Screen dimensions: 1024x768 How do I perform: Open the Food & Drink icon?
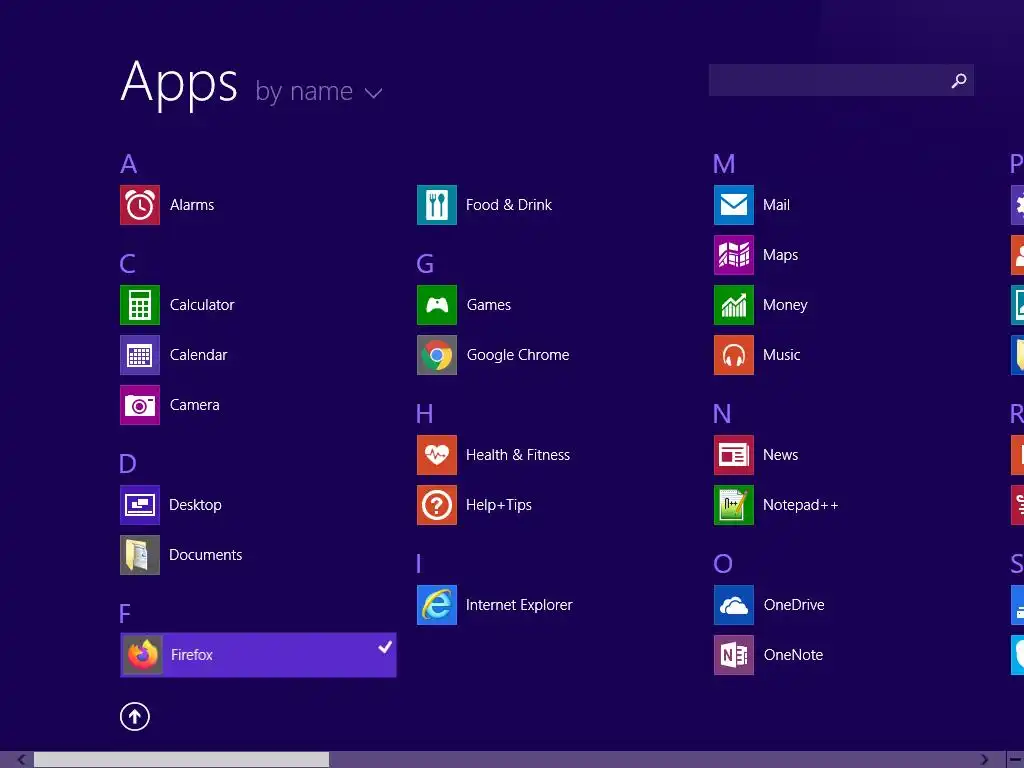tap(437, 205)
